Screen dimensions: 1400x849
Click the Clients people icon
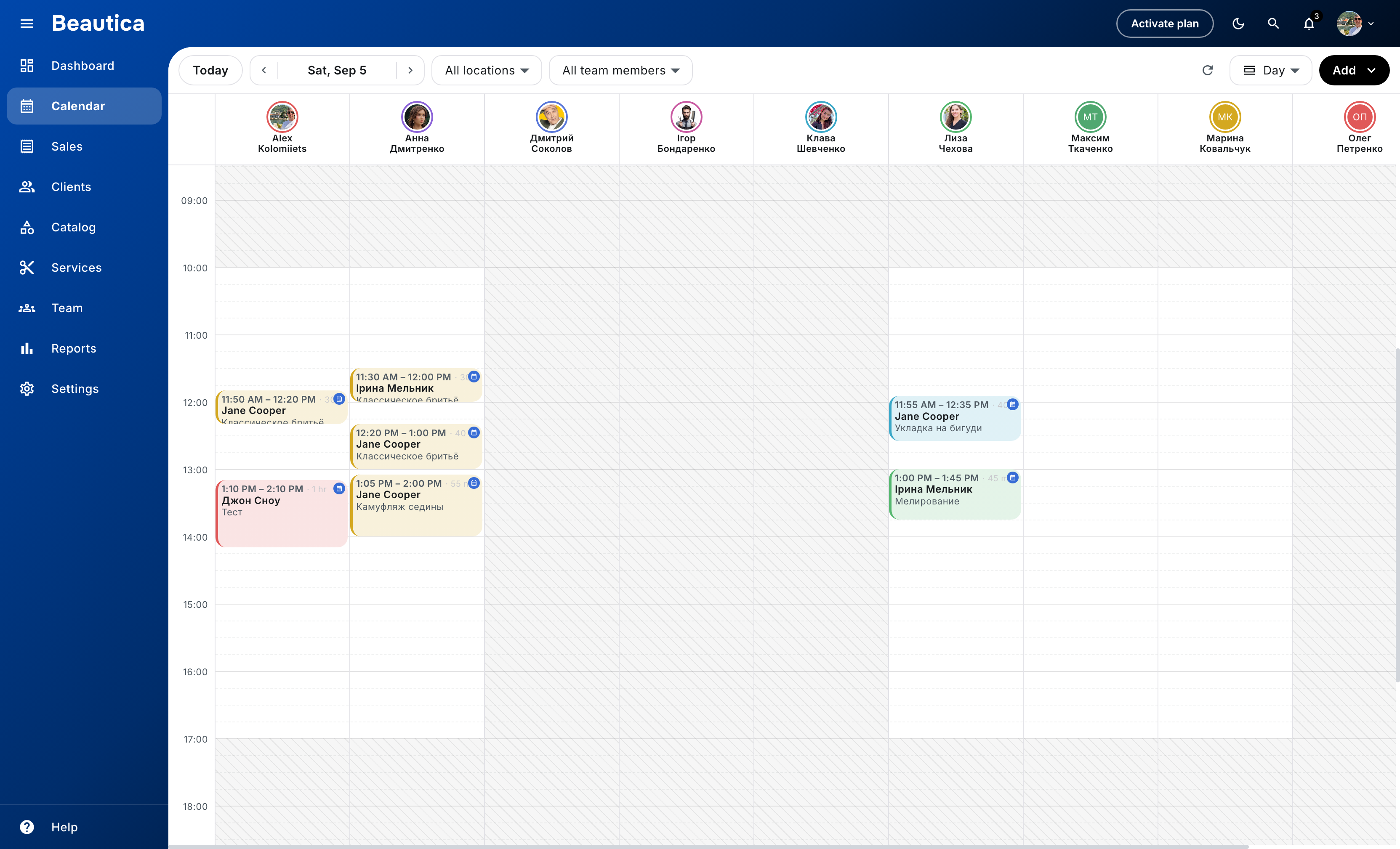click(x=27, y=187)
